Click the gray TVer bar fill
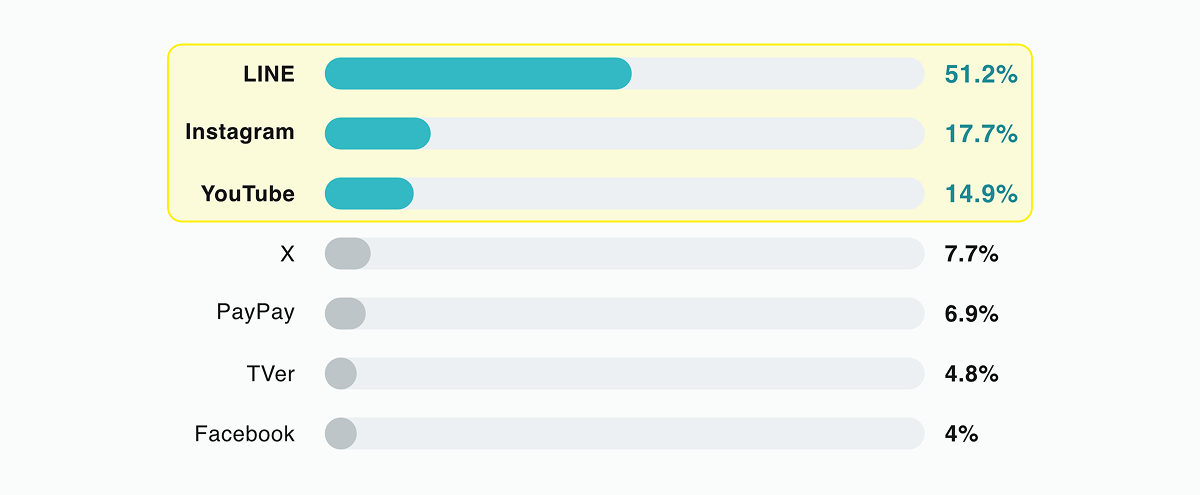The image size is (1200, 495). click(x=341, y=374)
